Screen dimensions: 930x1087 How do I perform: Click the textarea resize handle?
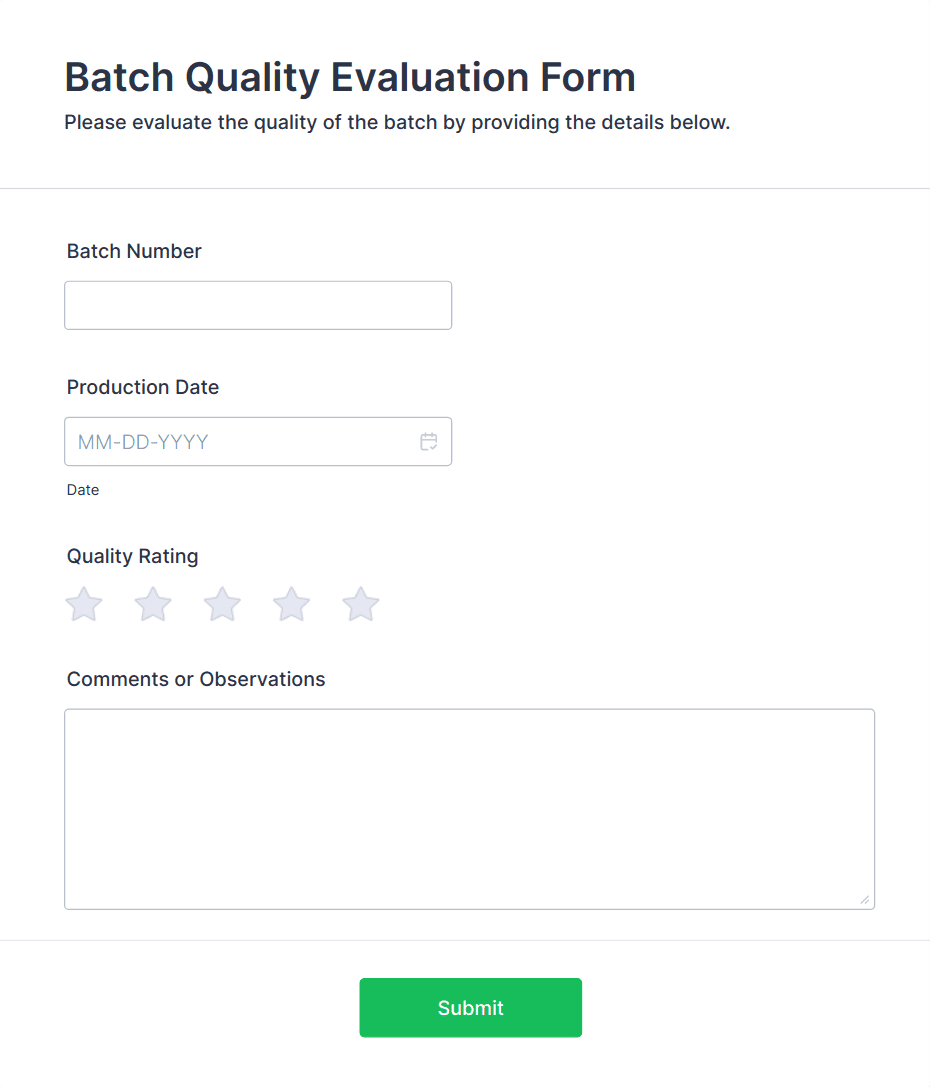[865, 901]
